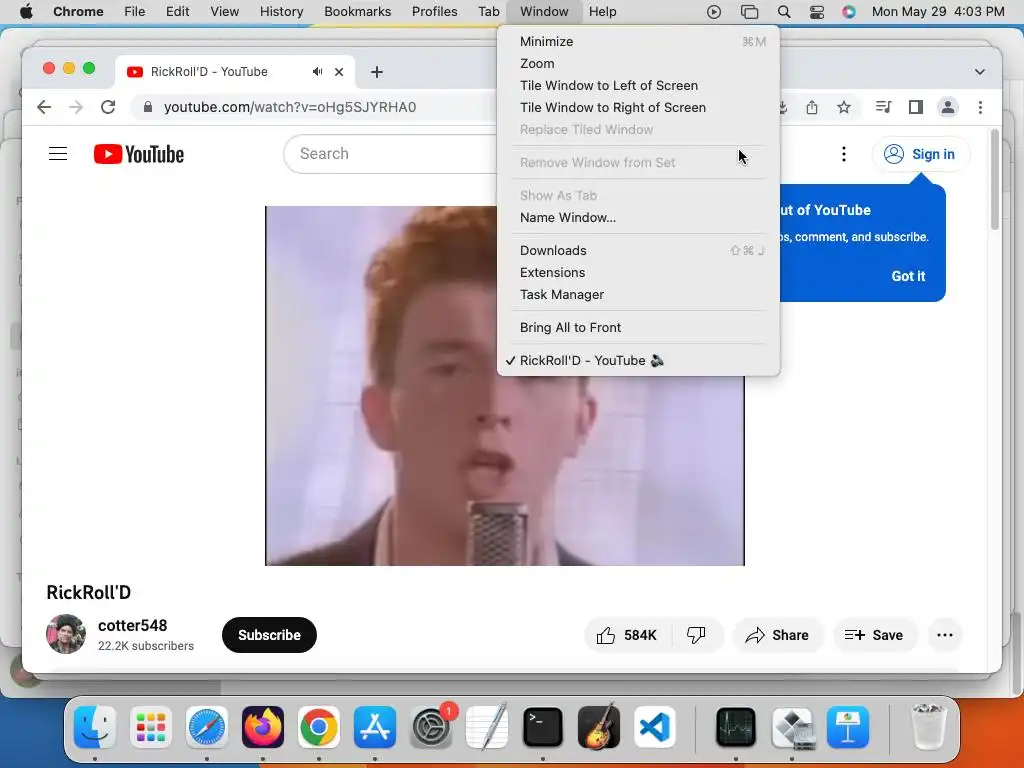Choose Name Window… menu item

click(x=639, y=218)
